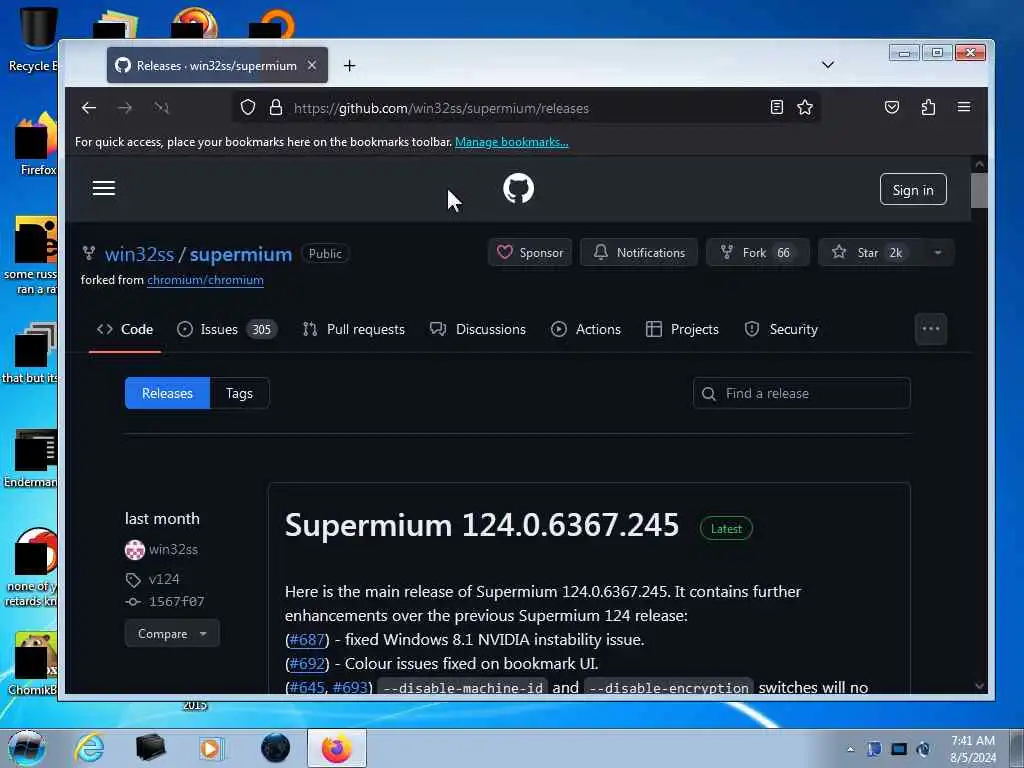Open the Pull requests tab
The height and width of the screenshot is (768, 1024).
(353, 329)
